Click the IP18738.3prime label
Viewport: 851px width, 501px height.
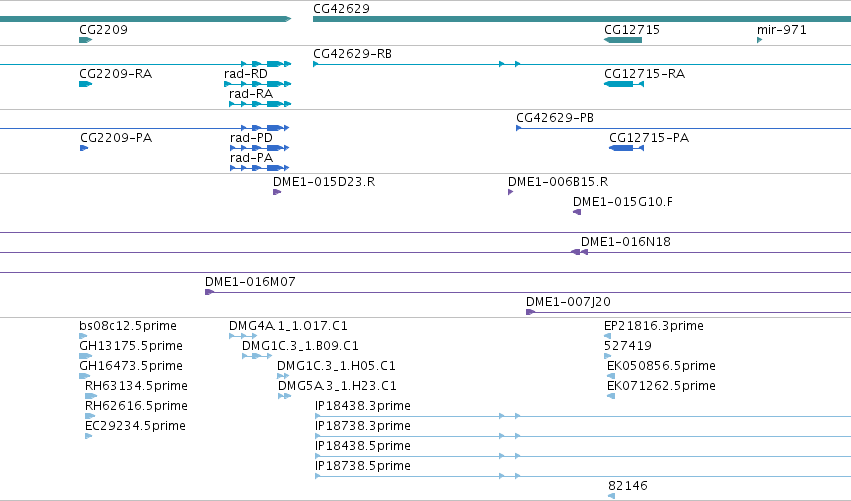click(363, 426)
